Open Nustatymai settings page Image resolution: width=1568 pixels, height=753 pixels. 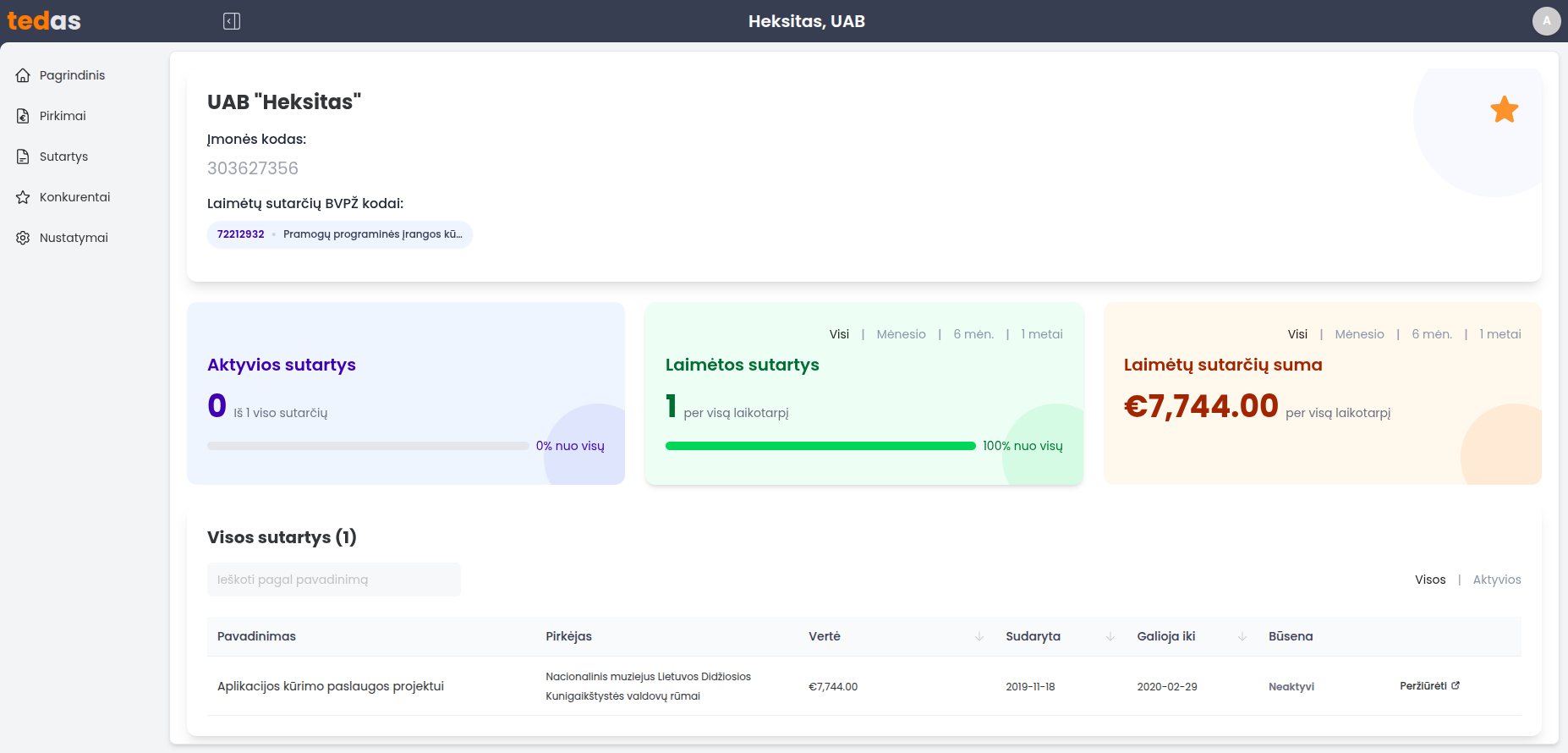tap(74, 238)
